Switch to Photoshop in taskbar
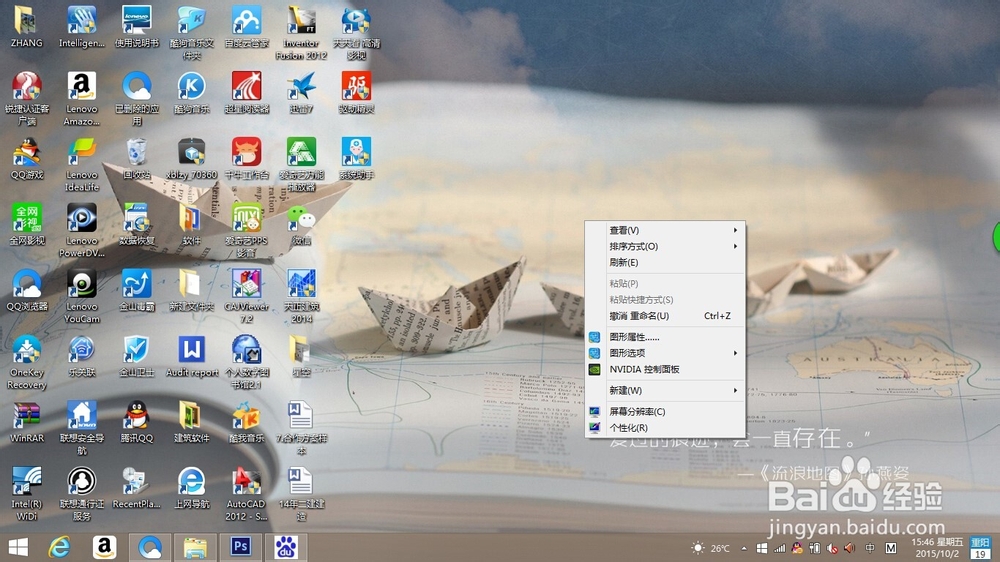 point(240,547)
